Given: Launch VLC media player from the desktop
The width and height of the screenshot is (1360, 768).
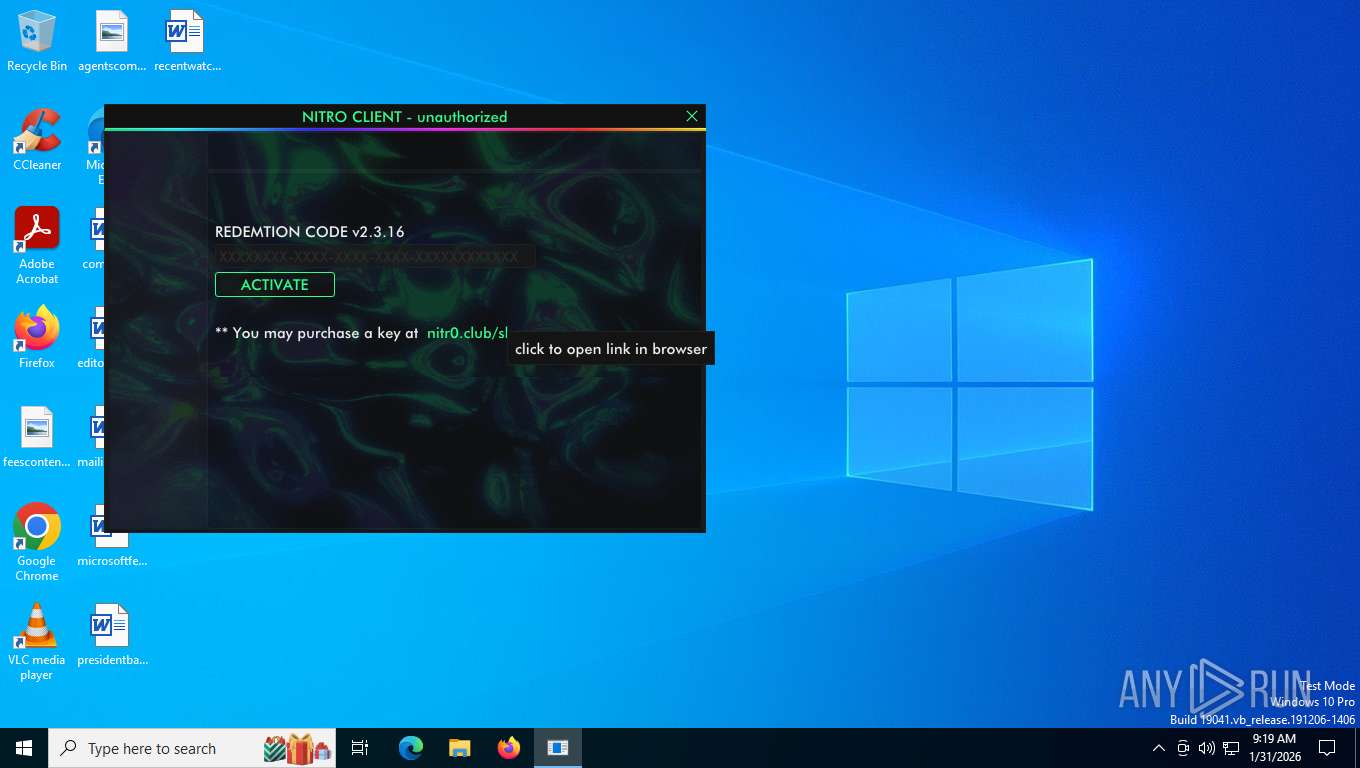Looking at the screenshot, I should pos(37,641).
